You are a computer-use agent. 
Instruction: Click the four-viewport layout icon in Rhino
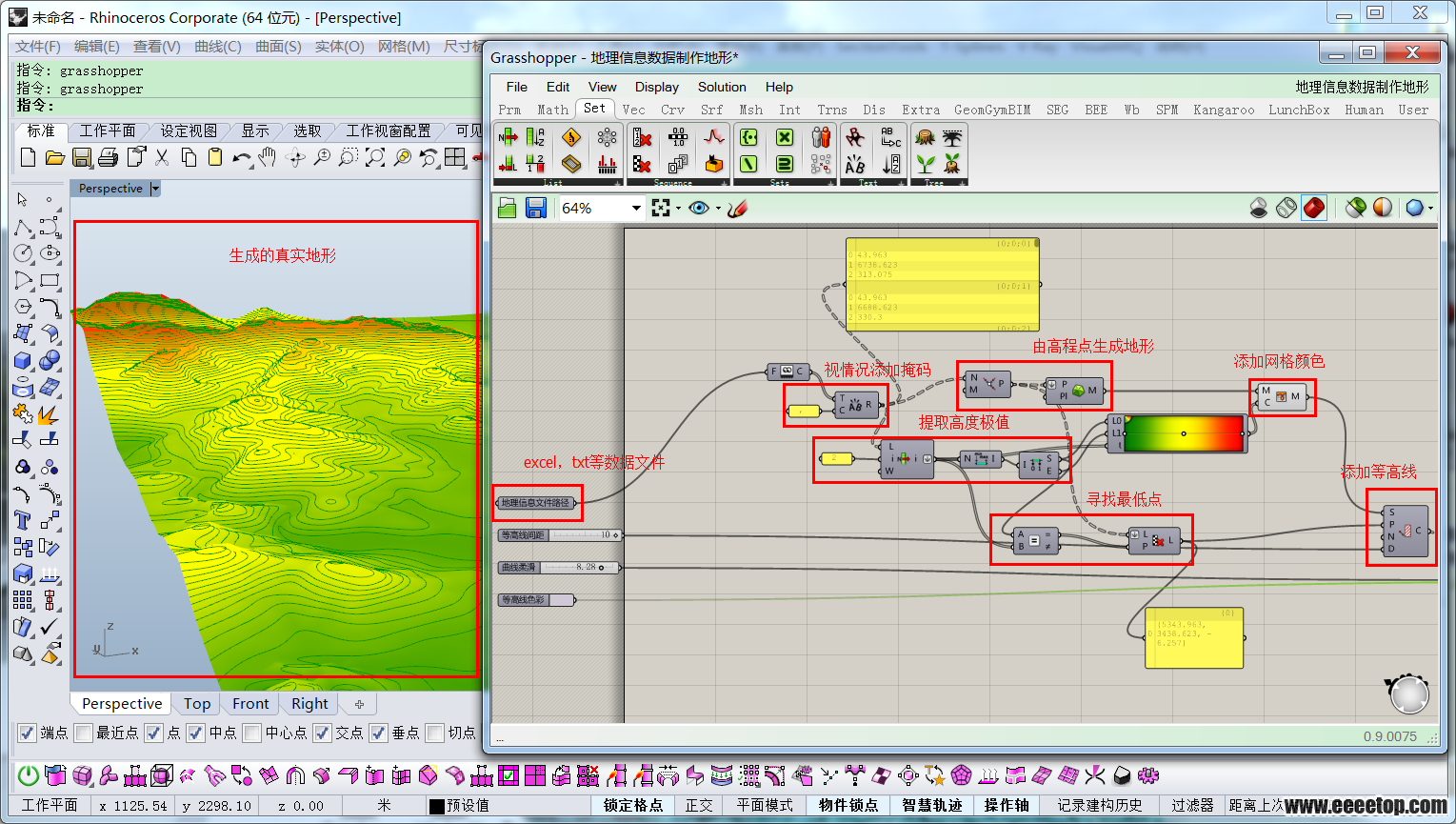point(455,157)
